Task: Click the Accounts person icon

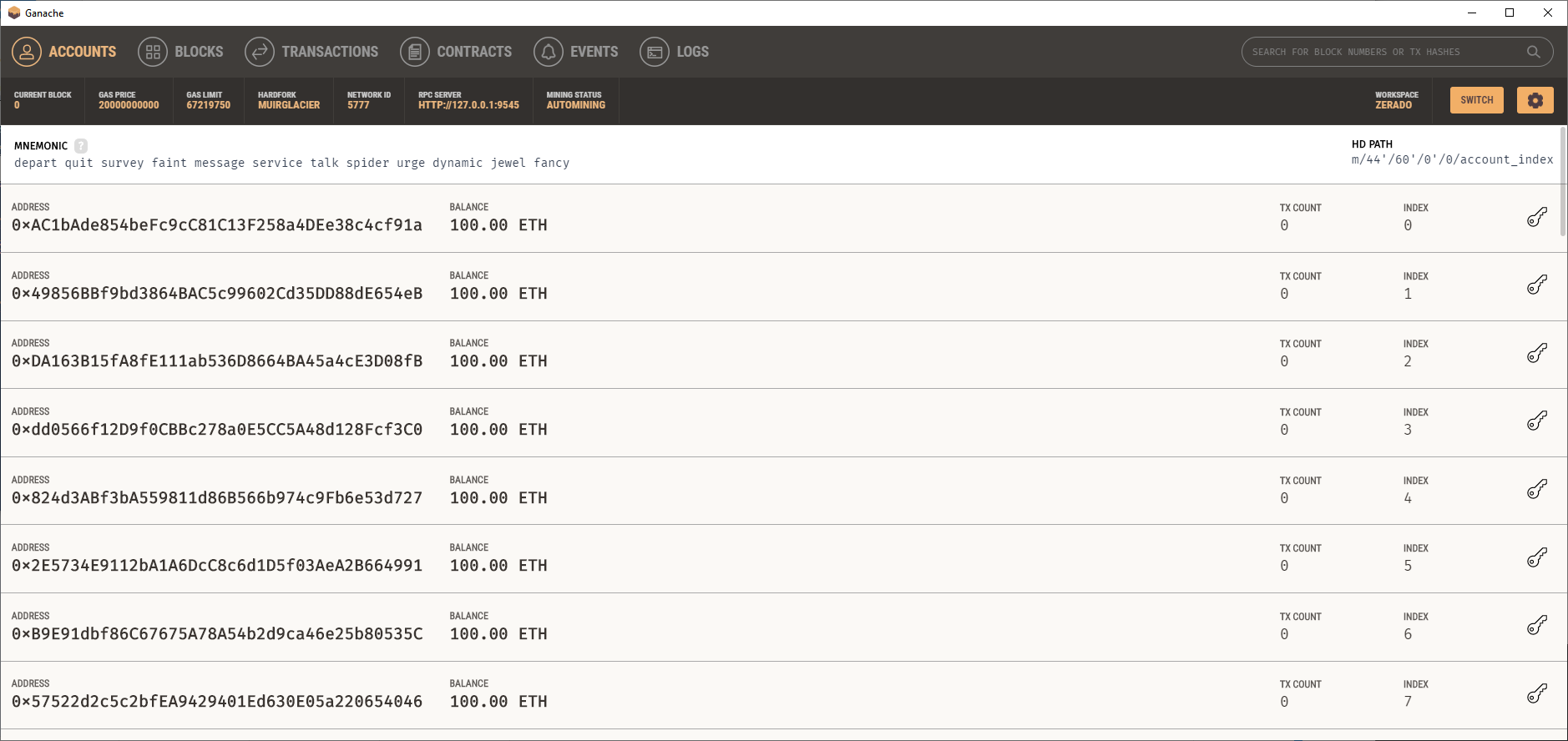Action: point(27,52)
